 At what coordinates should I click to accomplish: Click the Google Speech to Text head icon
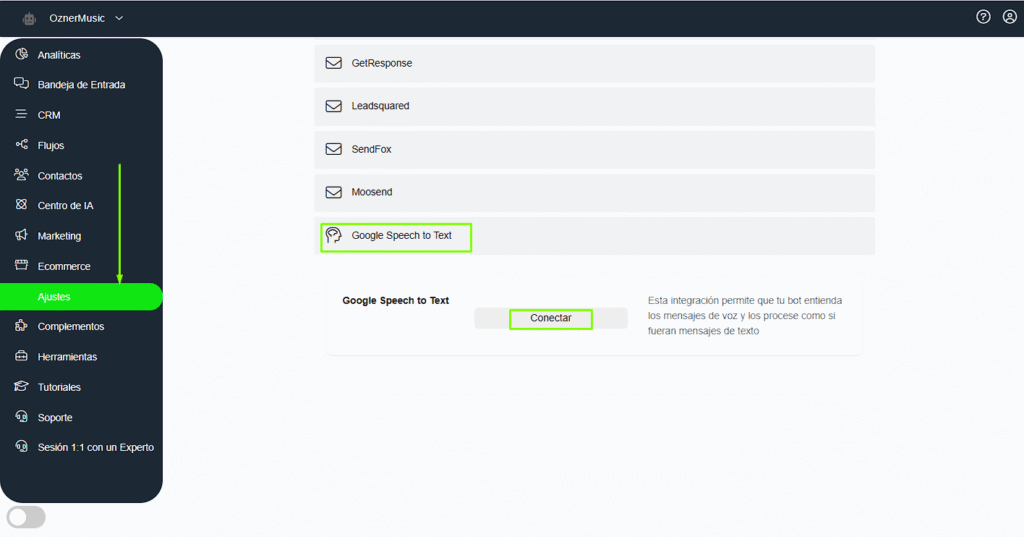pos(334,235)
